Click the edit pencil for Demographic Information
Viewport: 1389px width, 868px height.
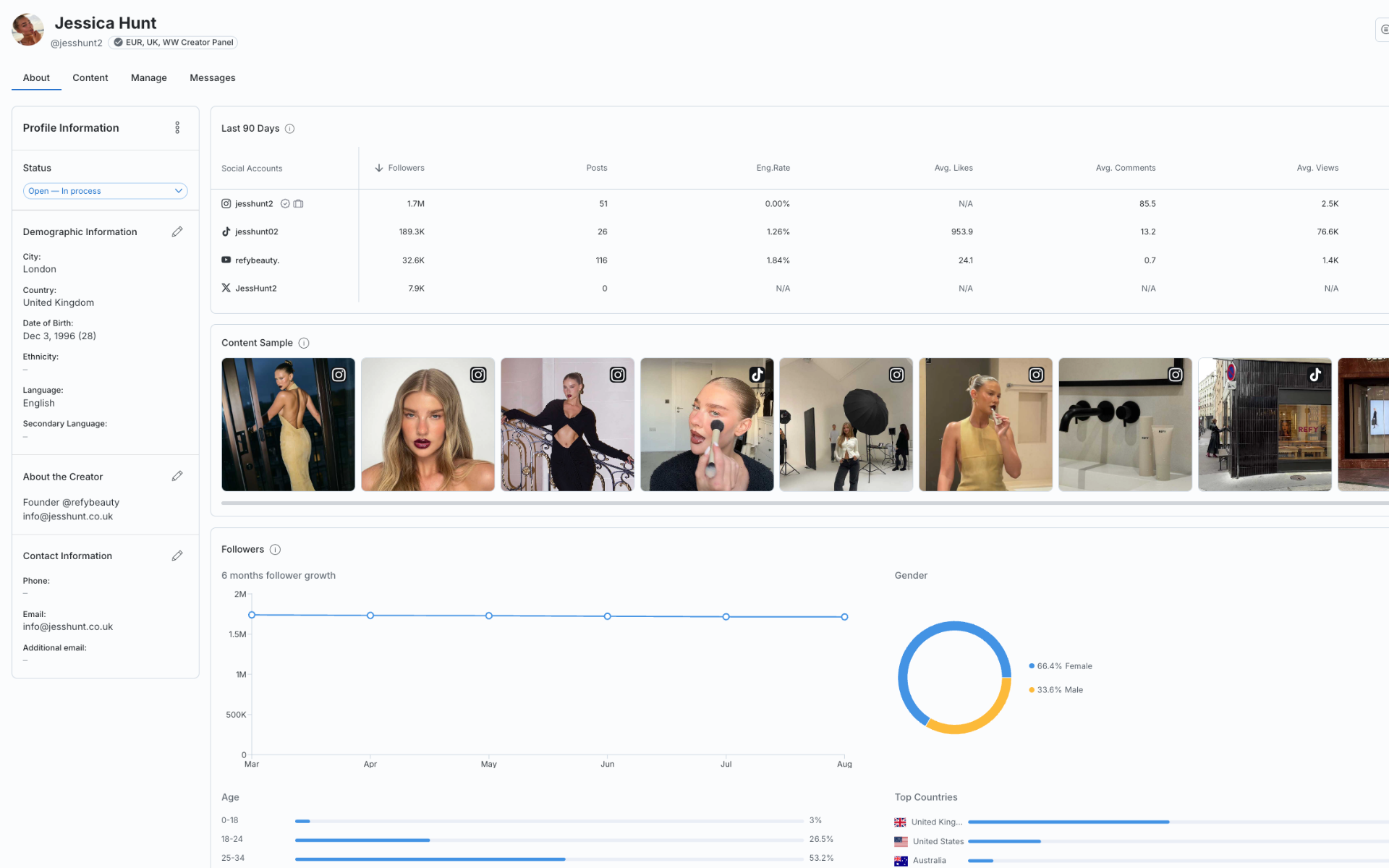point(178,231)
